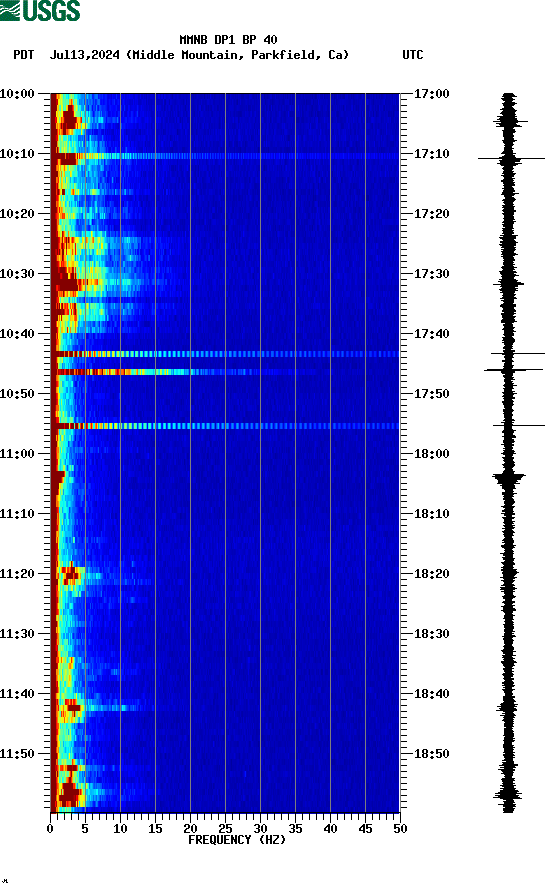The height and width of the screenshot is (892, 552).
Task: Click the '10:10' PDT time label
Action: (x=17, y=154)
